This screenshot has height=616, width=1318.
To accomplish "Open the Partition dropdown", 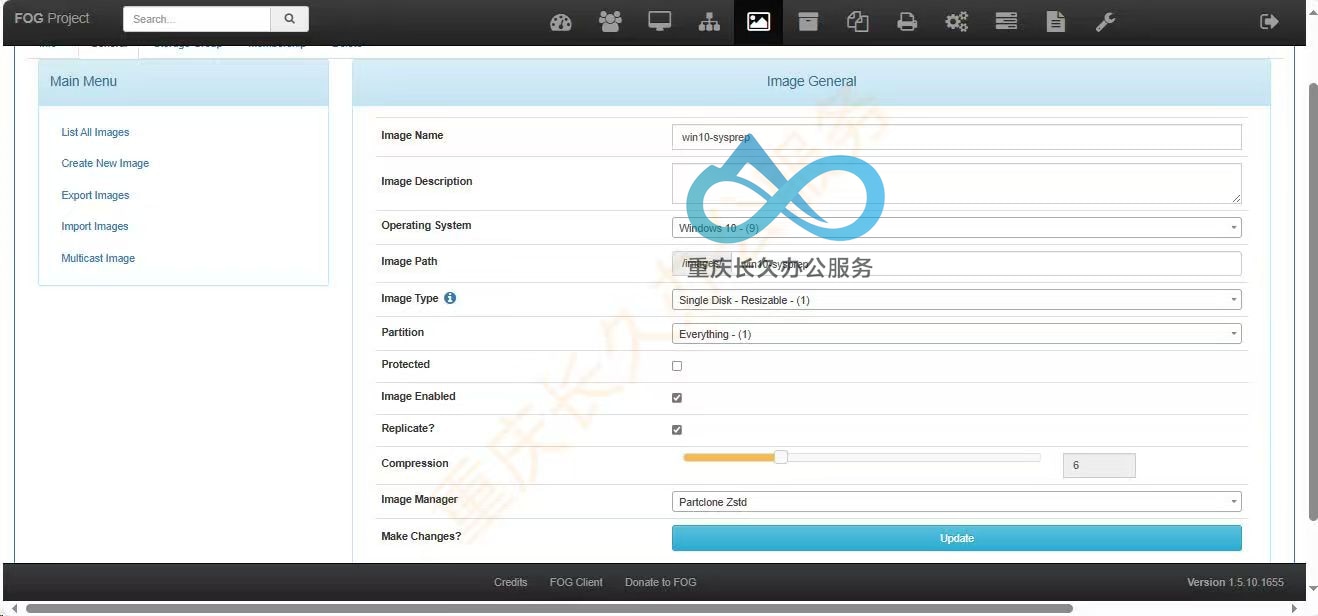I will coord(957,334).
